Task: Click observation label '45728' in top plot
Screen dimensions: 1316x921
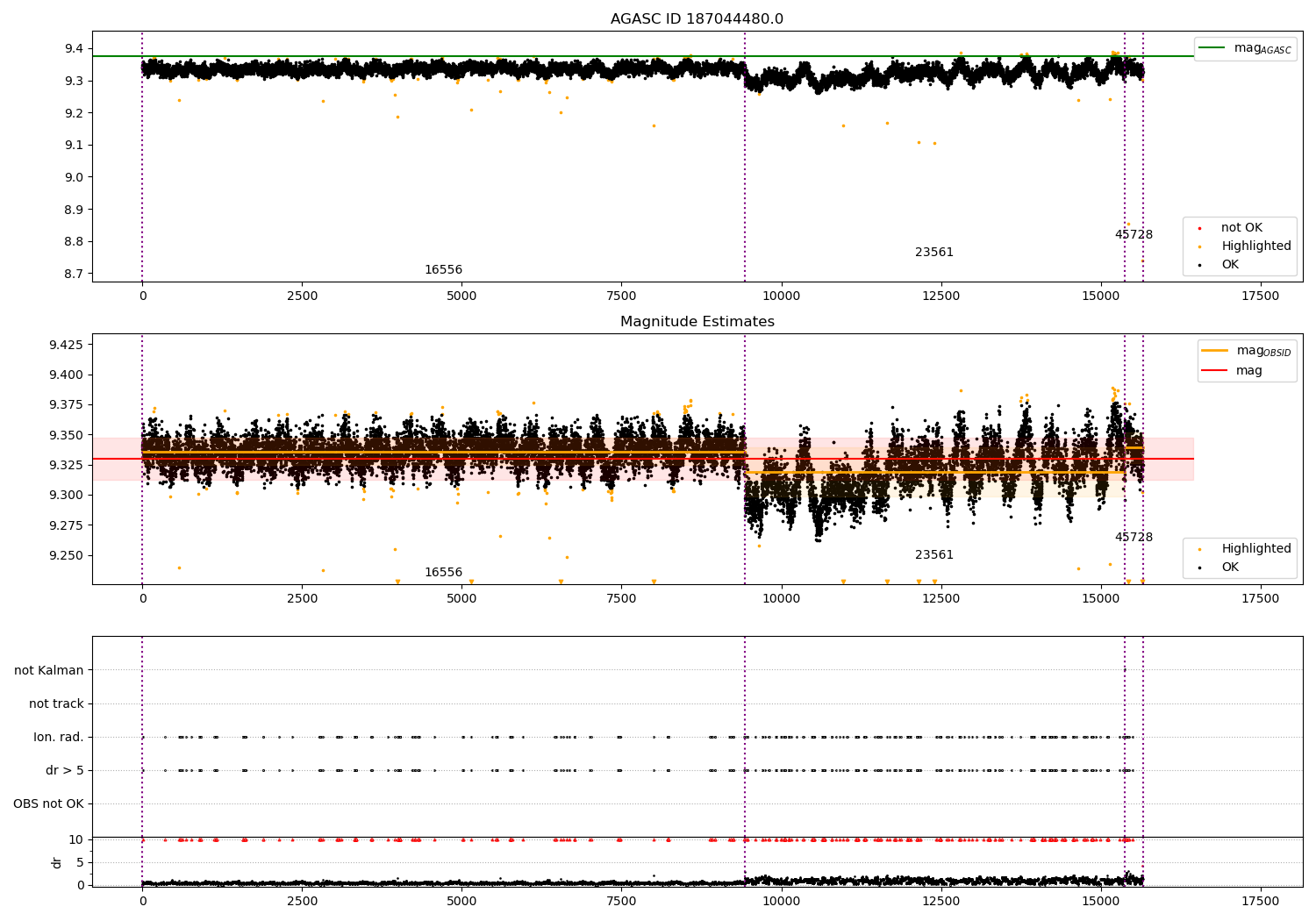Action: [1134, 235]
